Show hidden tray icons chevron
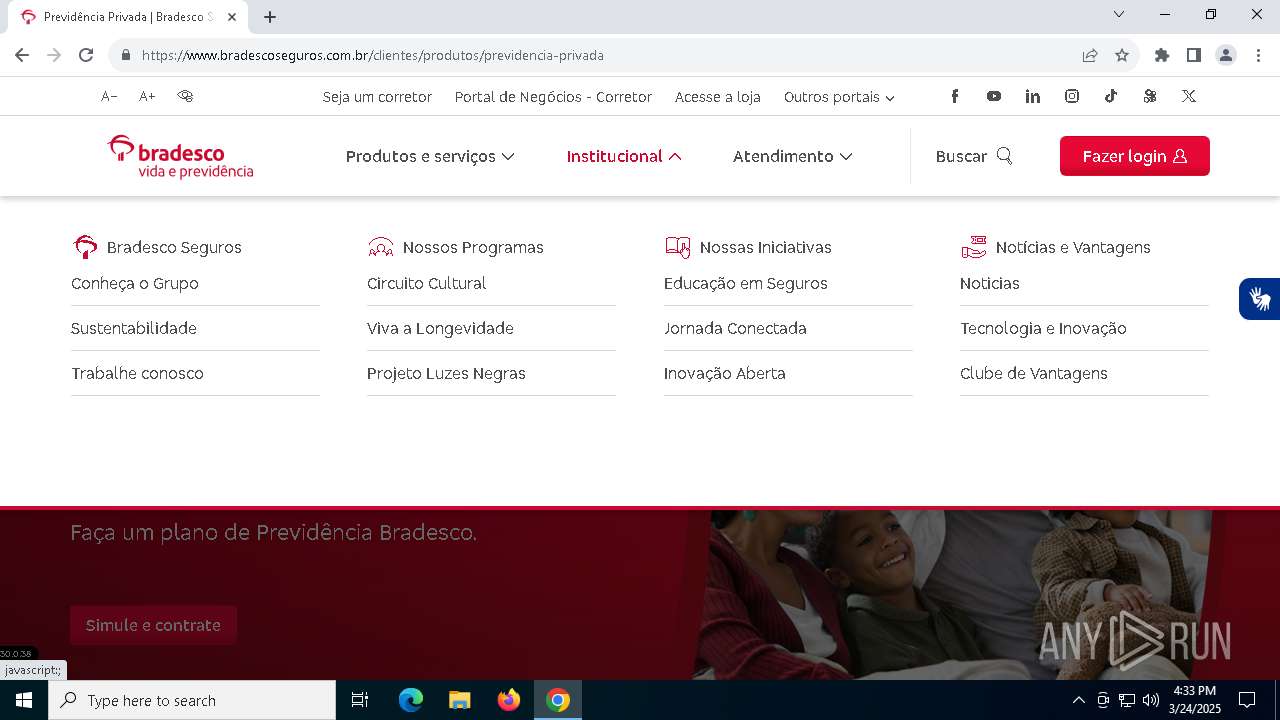Screen dimensions: 1280x720 point(1078,700)
